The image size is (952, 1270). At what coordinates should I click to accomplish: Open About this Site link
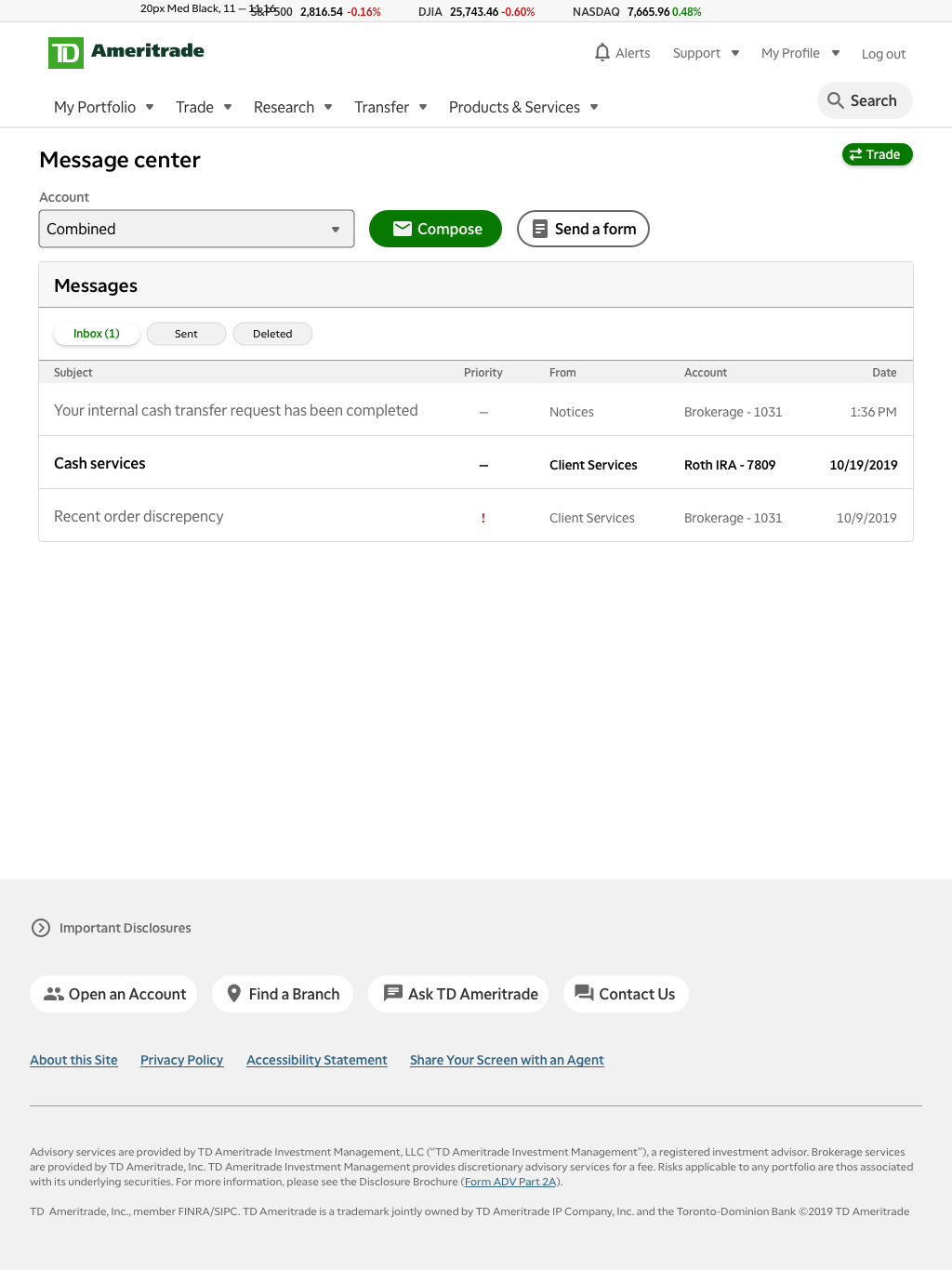73,1060
